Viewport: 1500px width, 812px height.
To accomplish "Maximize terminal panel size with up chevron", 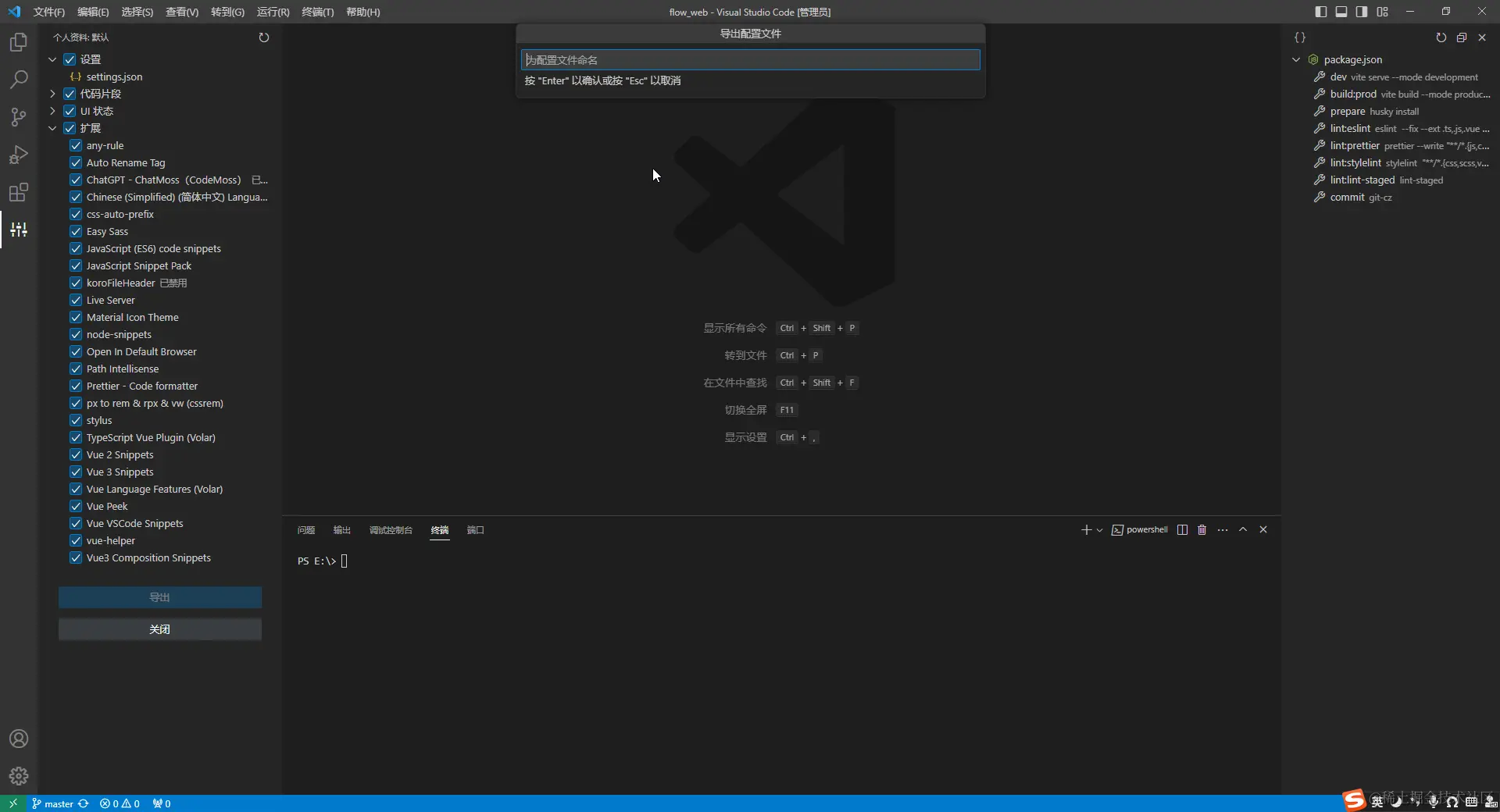I will click(1243, 529).
